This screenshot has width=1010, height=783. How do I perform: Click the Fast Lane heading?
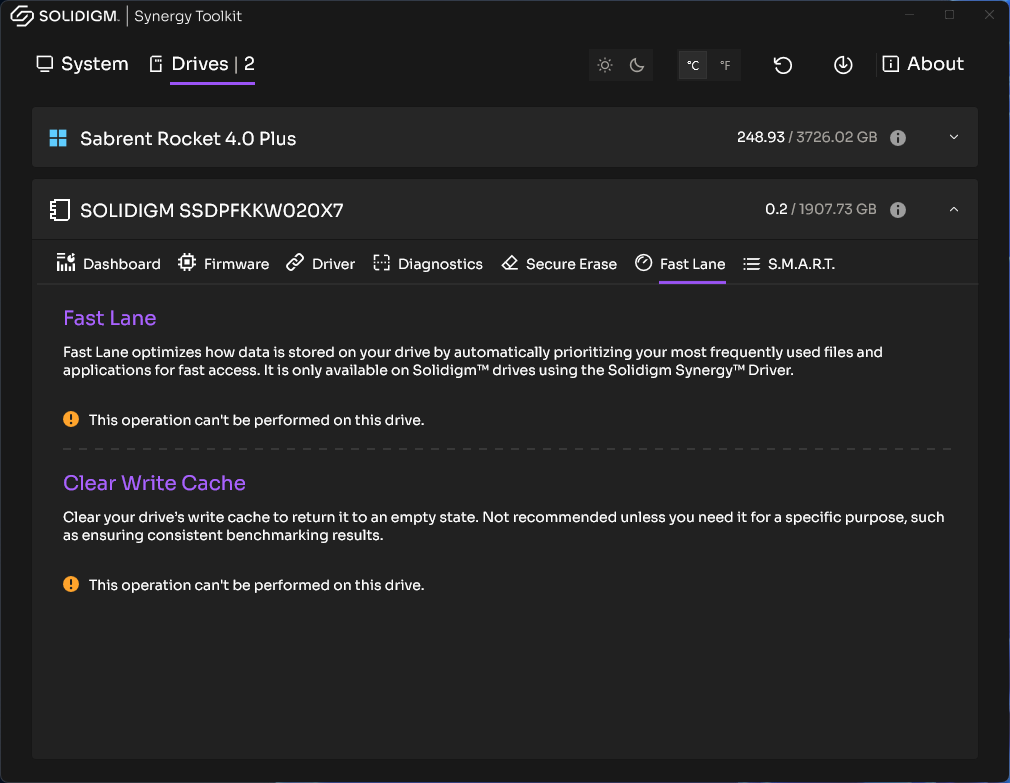110,318
